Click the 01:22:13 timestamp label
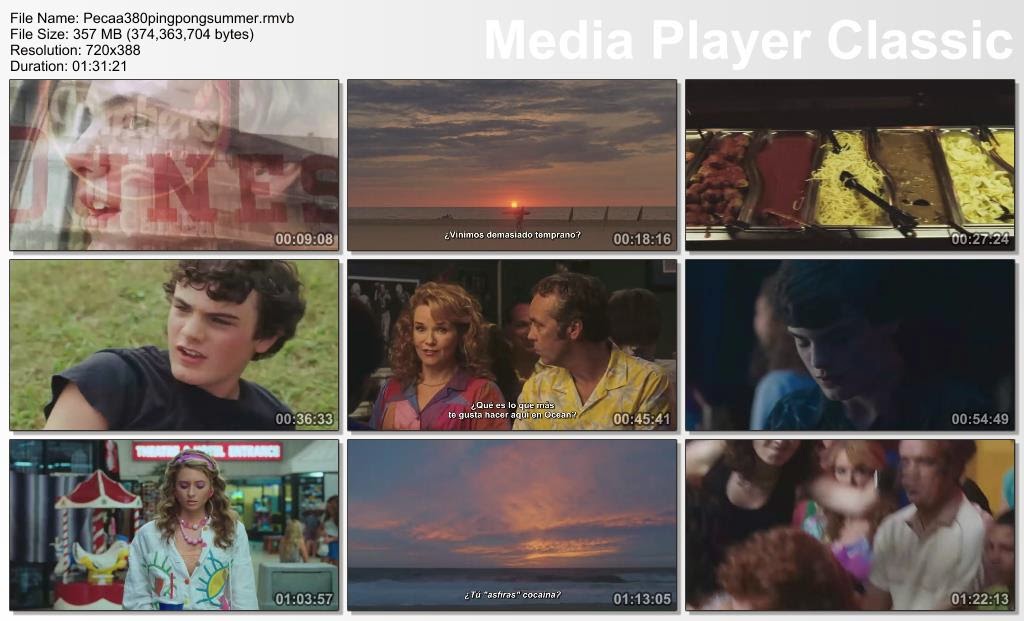The image size is (1024, 621). (980, 599)
